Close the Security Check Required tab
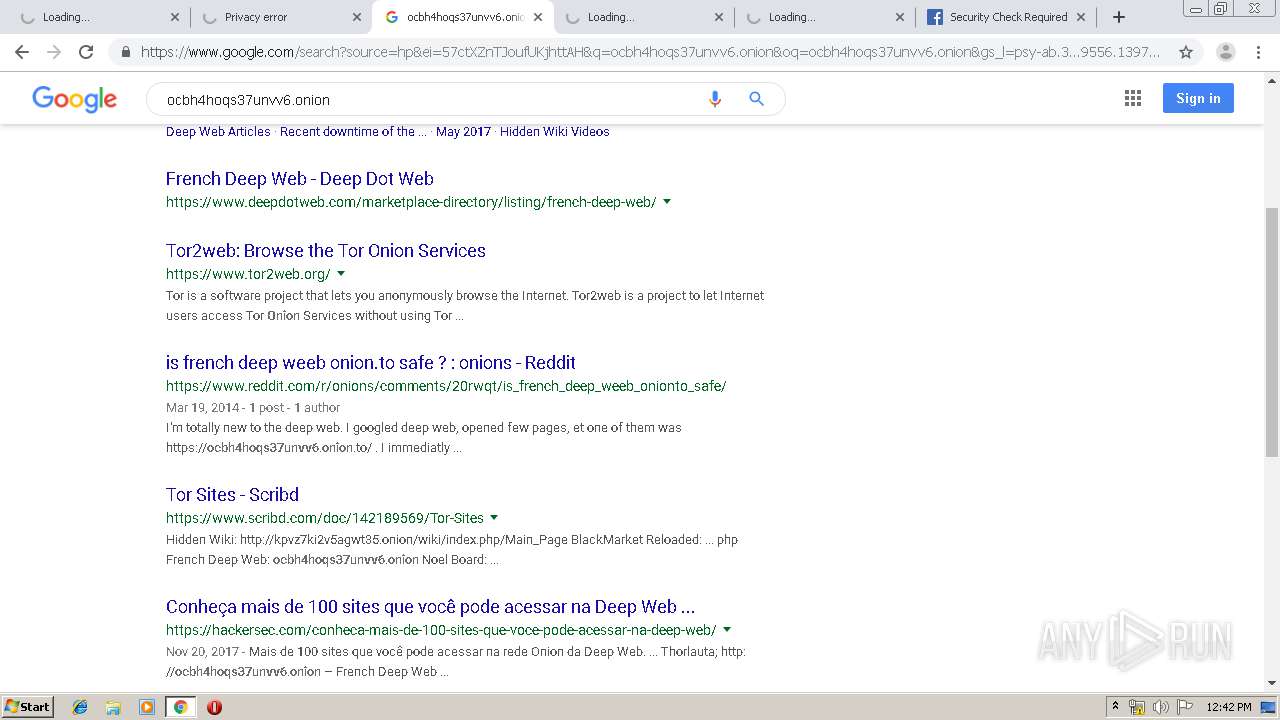This screenshot has width=1280, height=720. pos(1081,17)
